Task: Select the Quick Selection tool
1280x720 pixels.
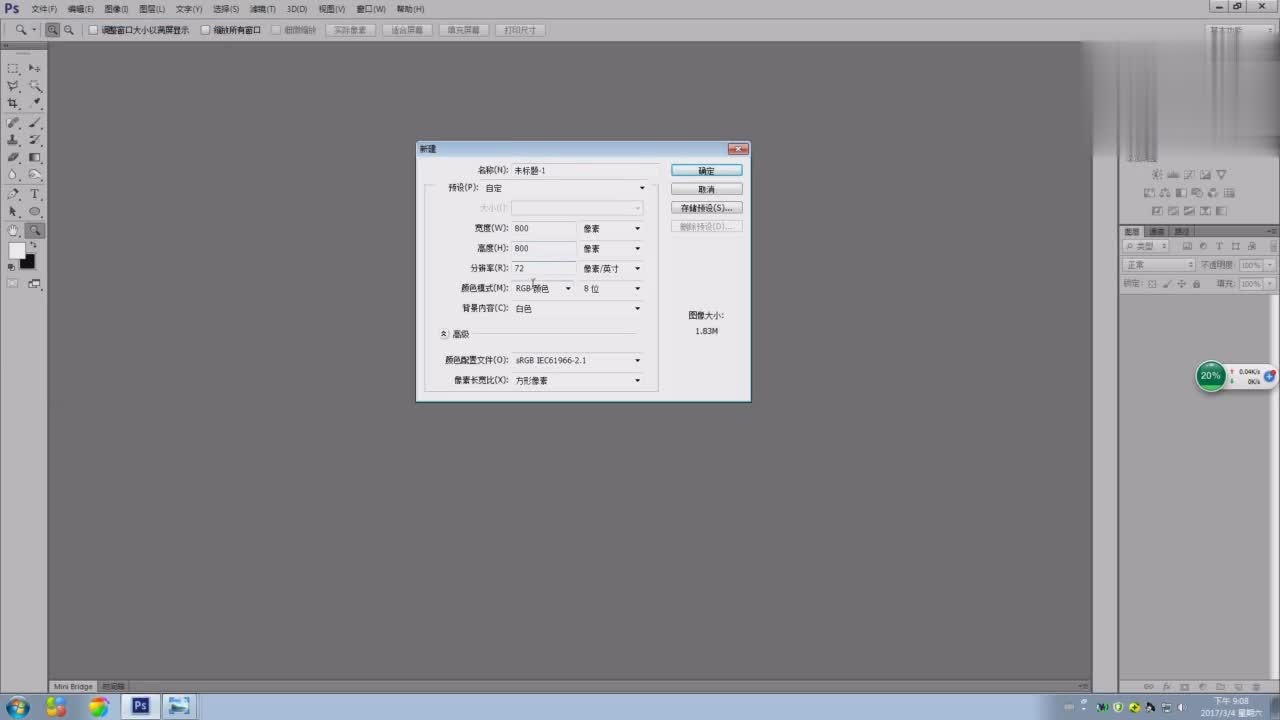Action: [x=35, y=86]
